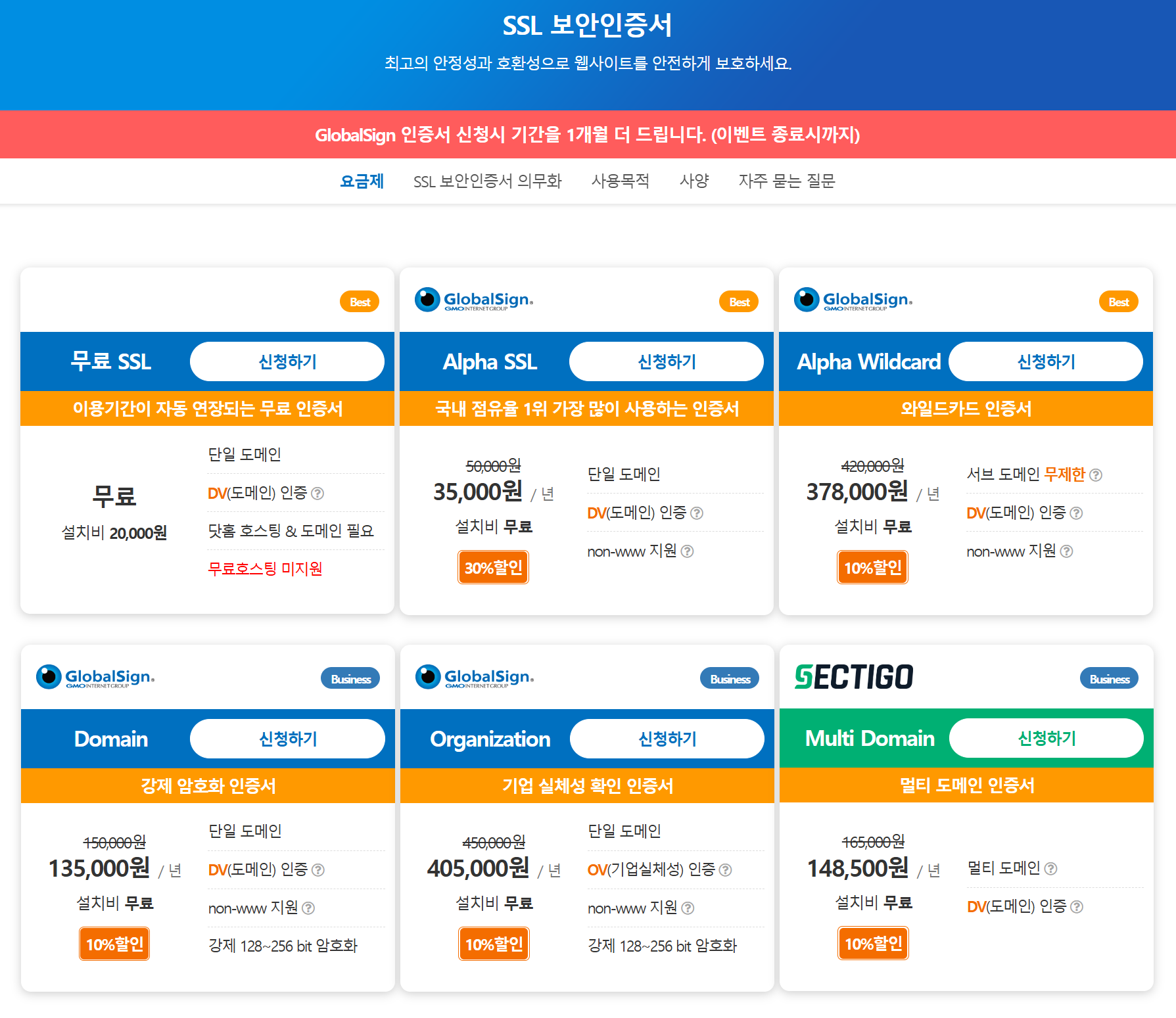The image size is (1176, 1018).
Task: Switch to 사양 tab
Action: click(694, 181)
